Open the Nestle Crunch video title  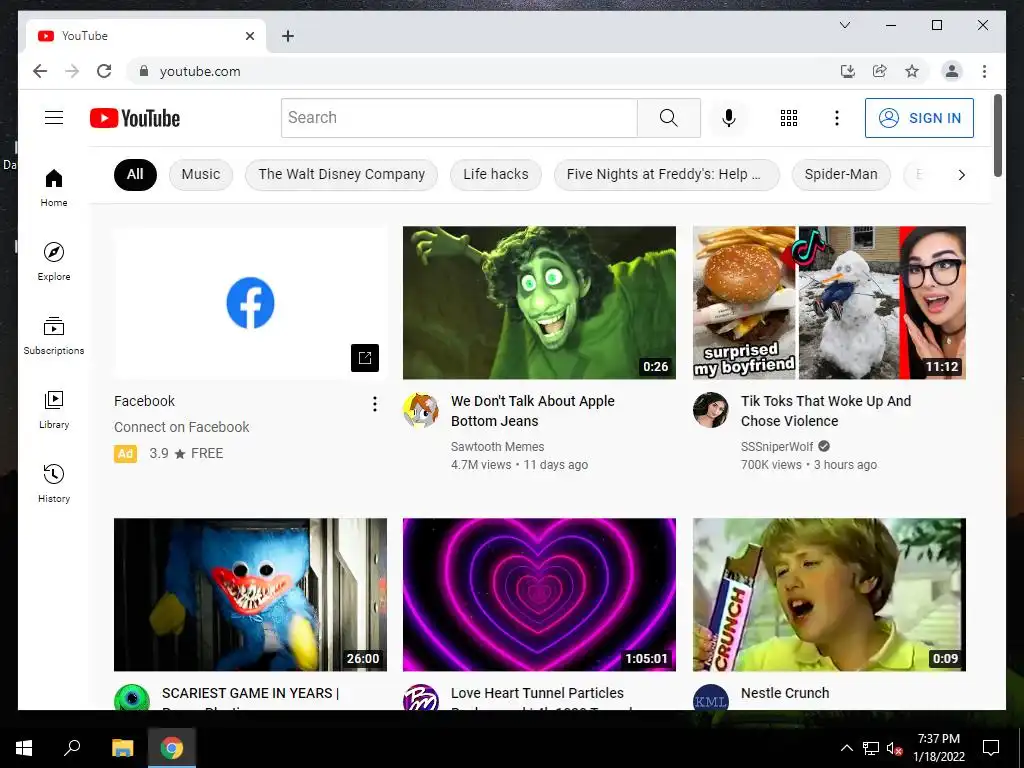click(x=785, y=693)
